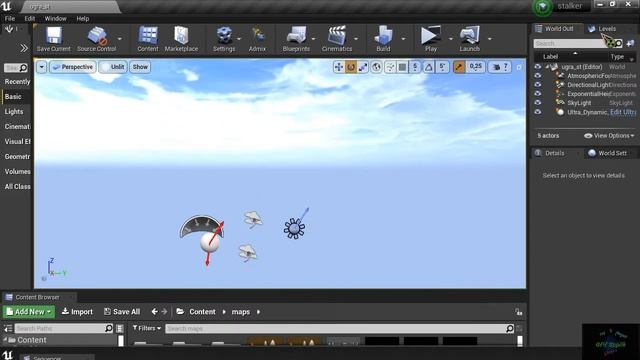
Task: Open the Perspective view mode dropdown
Action: [73, 67]
